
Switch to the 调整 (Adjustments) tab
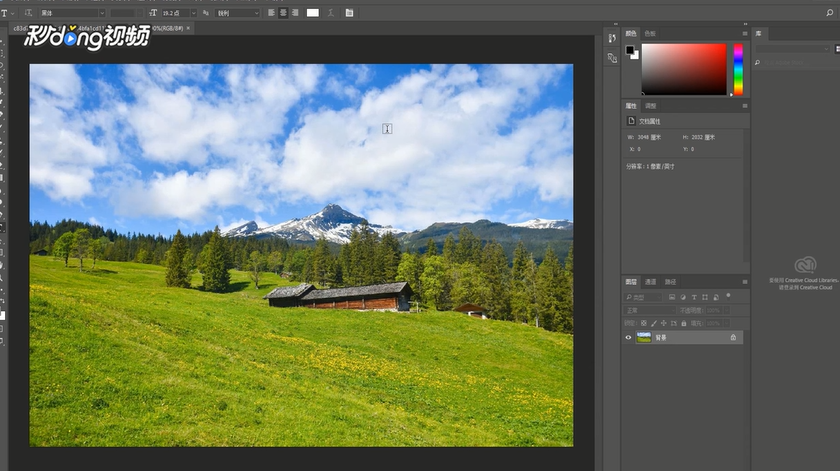click(650, 106)
